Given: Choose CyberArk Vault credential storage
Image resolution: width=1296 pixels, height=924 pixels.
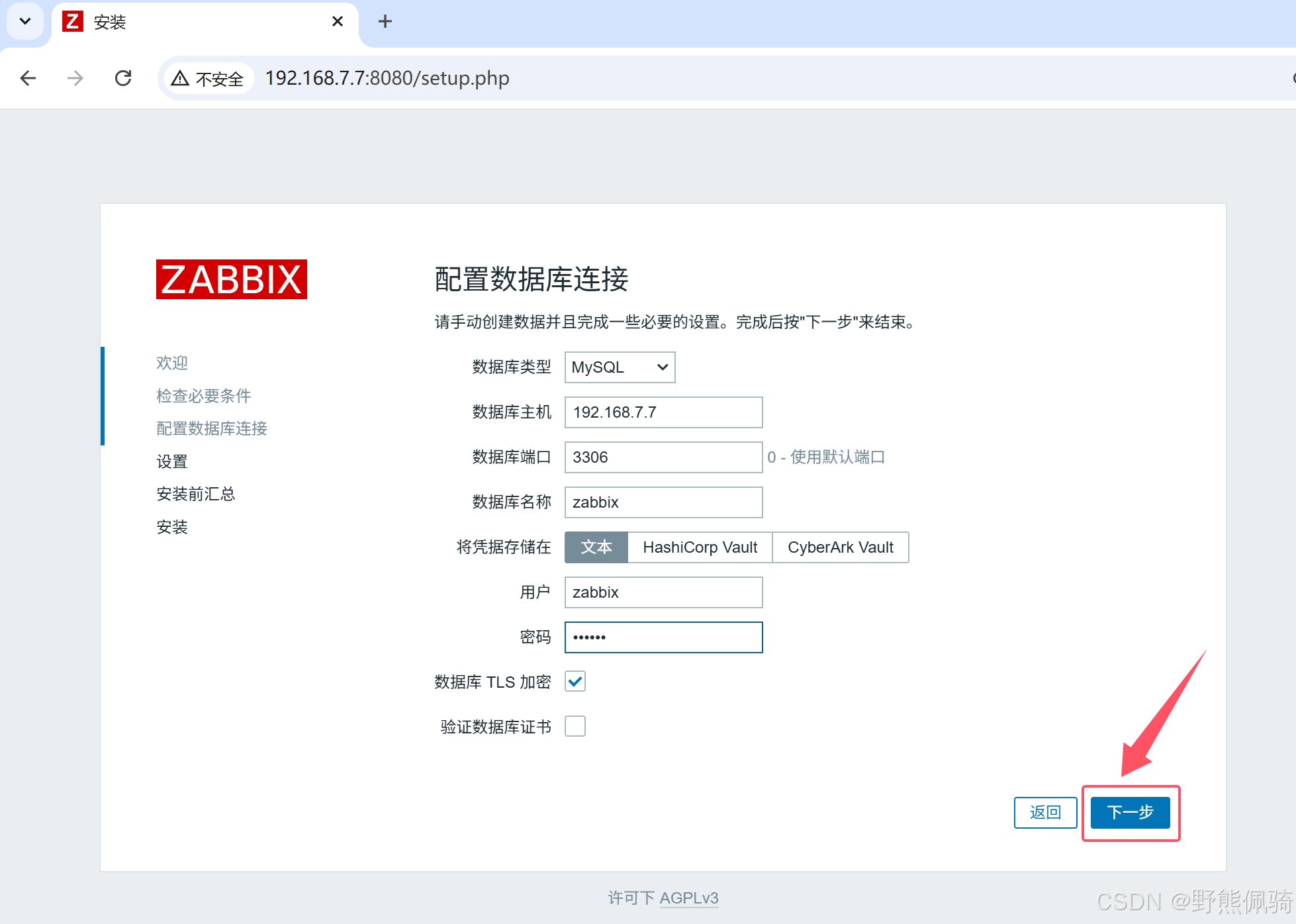Looking at the screenshot, I should [x=840, y=547].
